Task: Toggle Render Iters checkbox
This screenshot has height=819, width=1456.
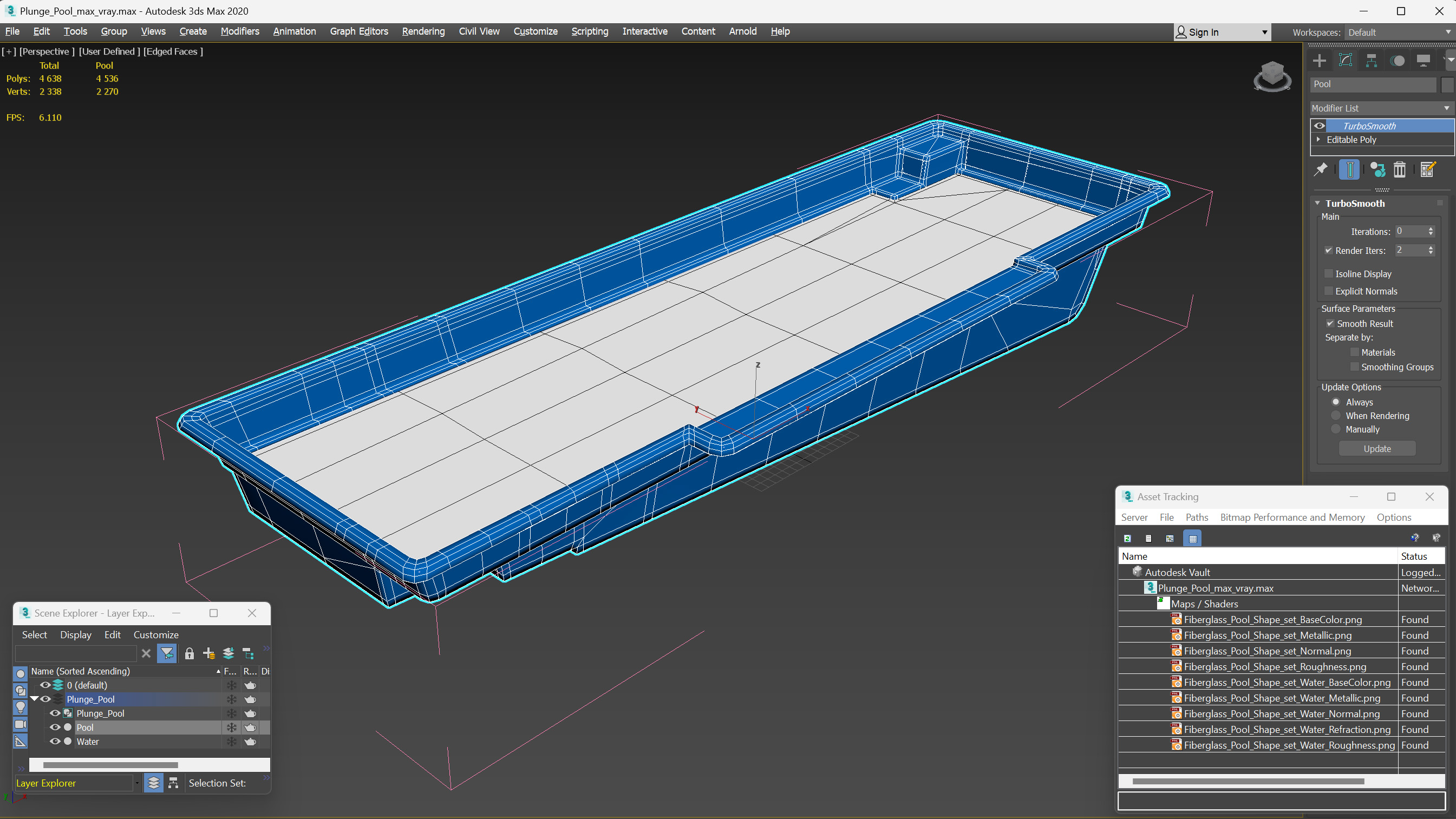Action: 1329,251
